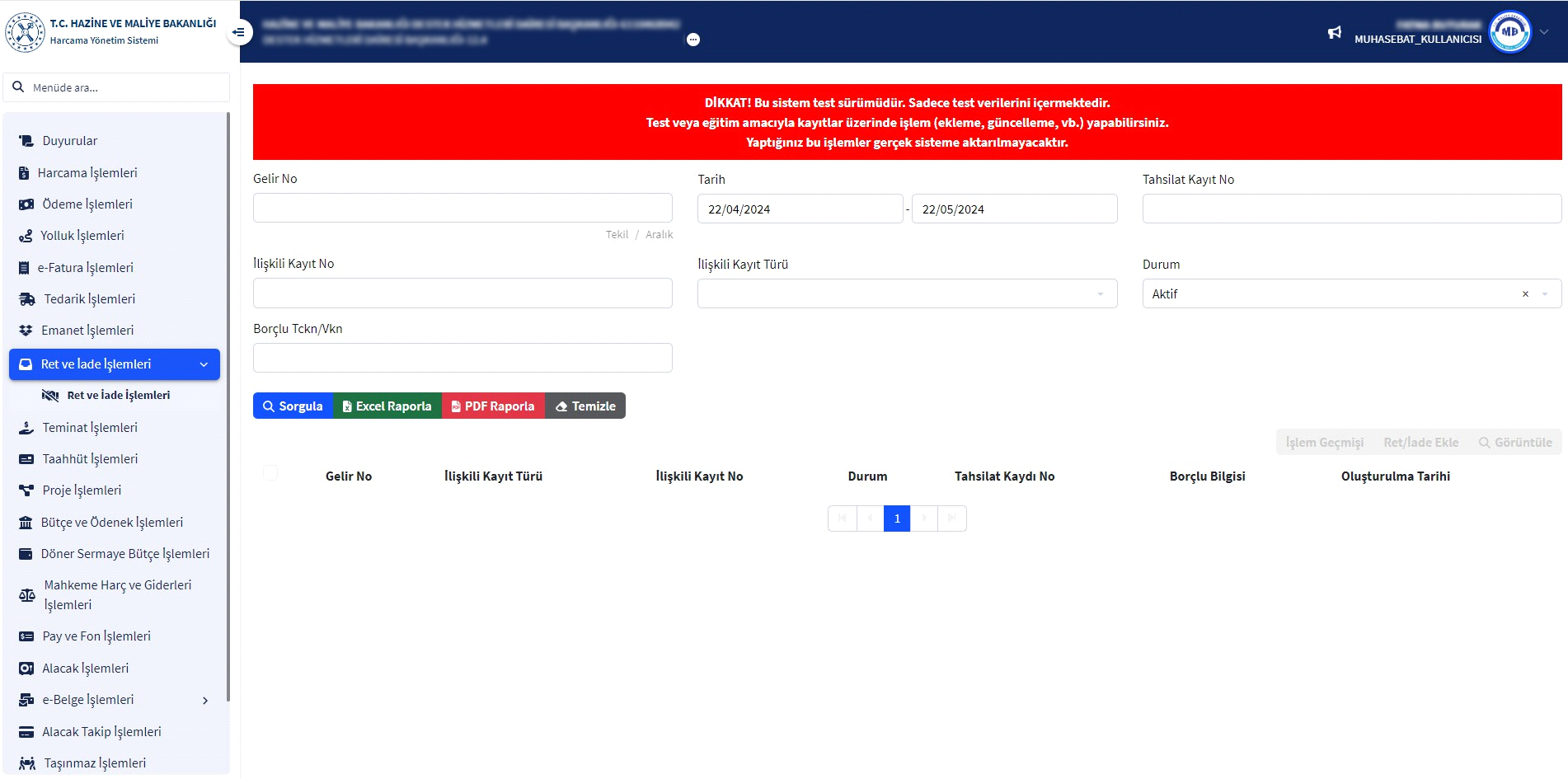Click the Borçlu Tckn/Vkn input field
The width and height of the screenshot is (1568, 779).
point(462,359)
